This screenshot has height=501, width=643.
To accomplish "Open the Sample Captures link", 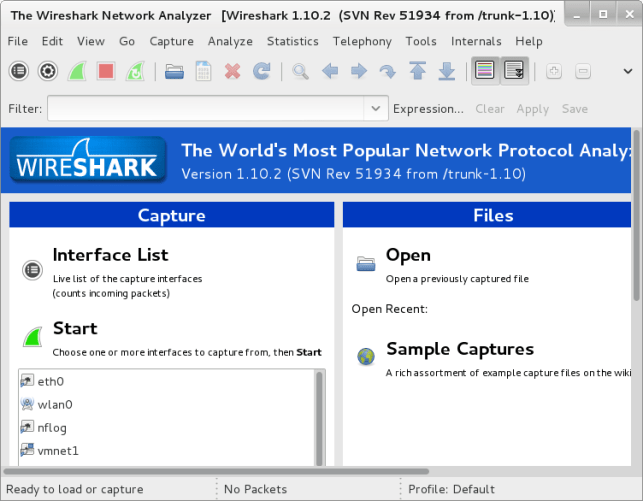I will (460, 349).
